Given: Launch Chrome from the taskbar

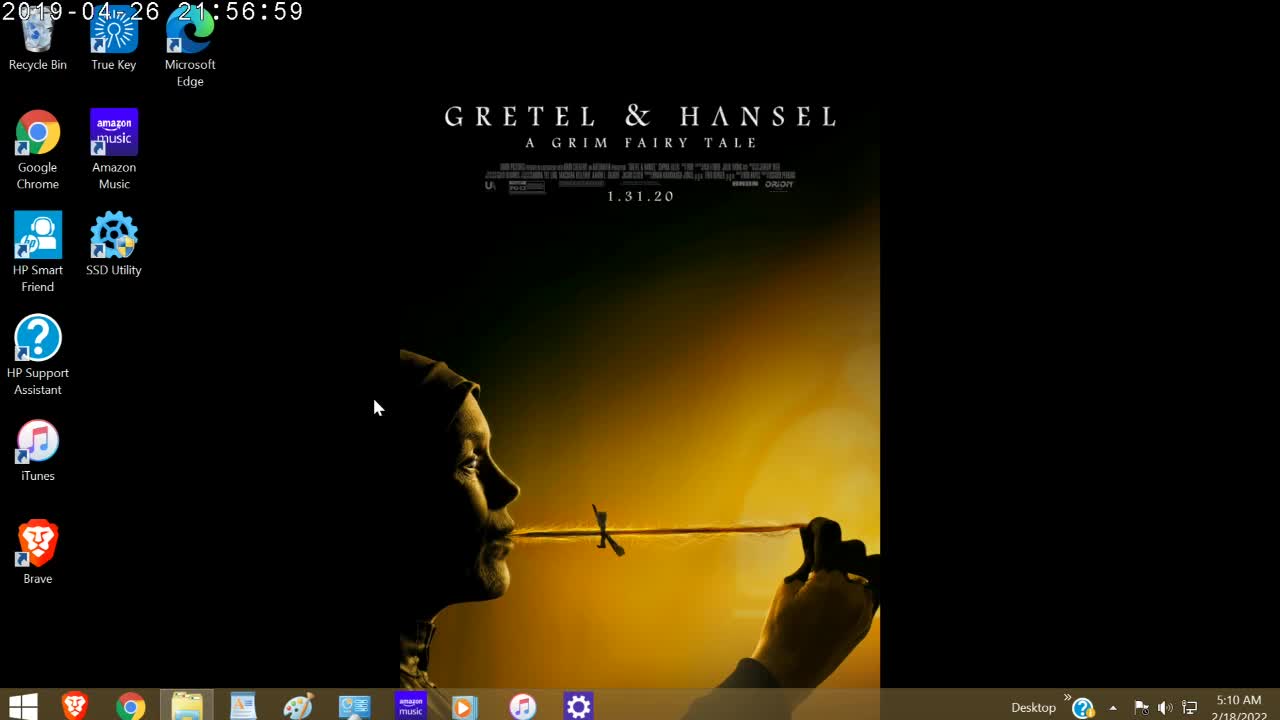Looking at the screenshot, I should click(130, 706).
